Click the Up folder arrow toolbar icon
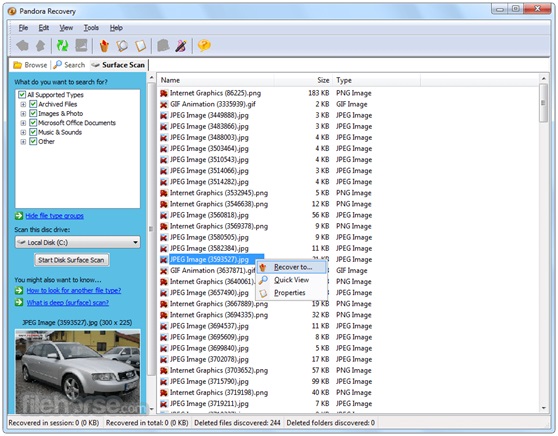Image resolution: width=558 pixels, height=436 pixels. tap(41, 45)
